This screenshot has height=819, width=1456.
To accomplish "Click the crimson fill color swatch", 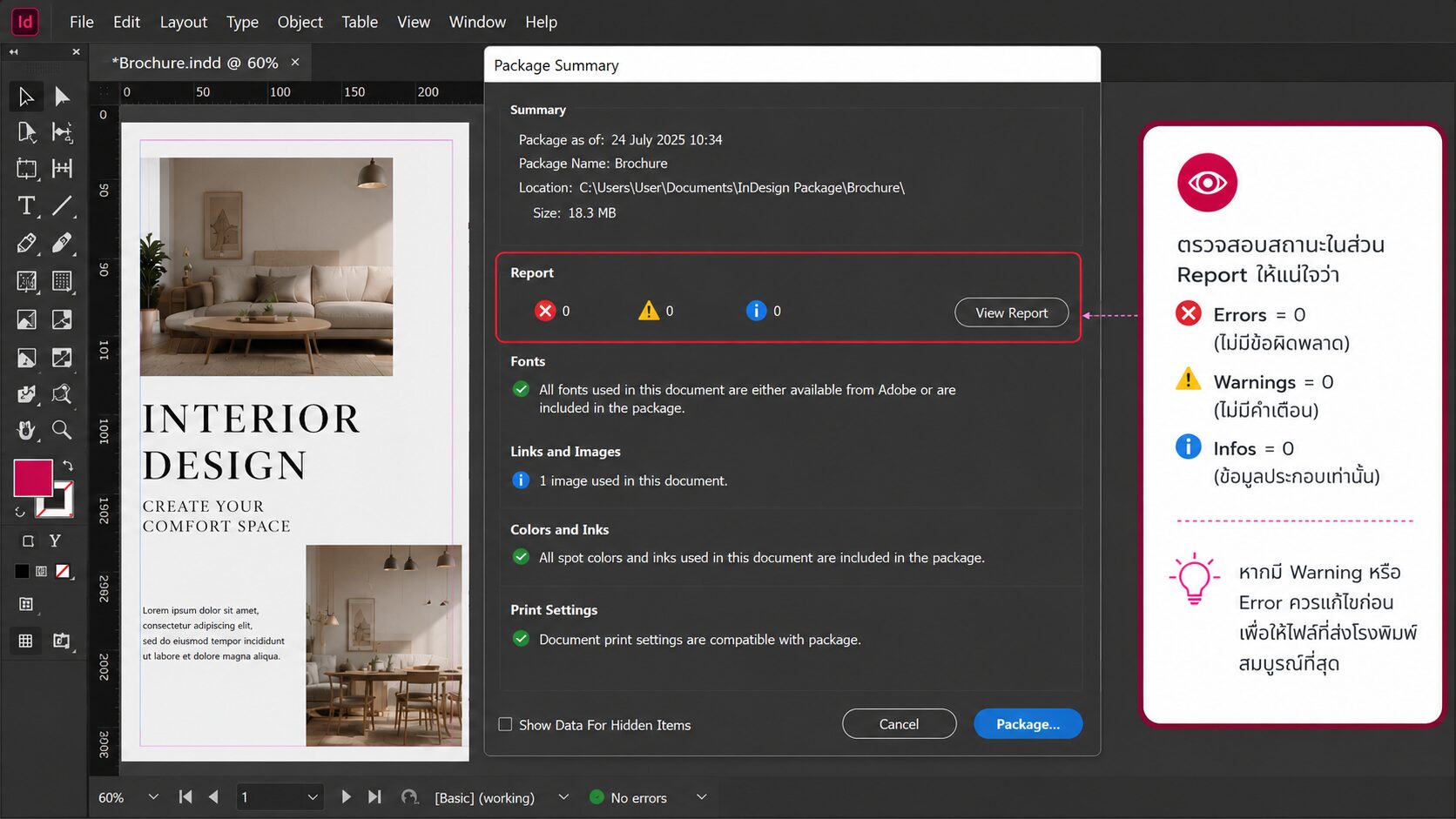I will tap(33, 478).
